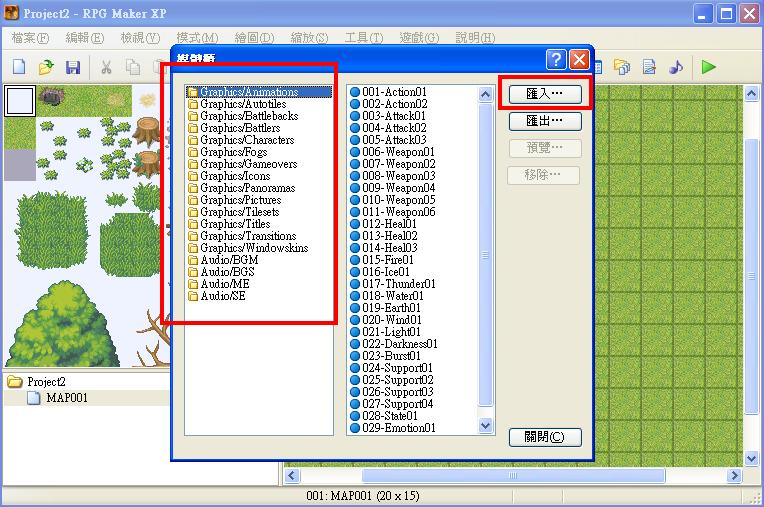Select the Graphics/Gameovers folder
Image resolution: width=764 pixels, height=507 pixels.
242,164
